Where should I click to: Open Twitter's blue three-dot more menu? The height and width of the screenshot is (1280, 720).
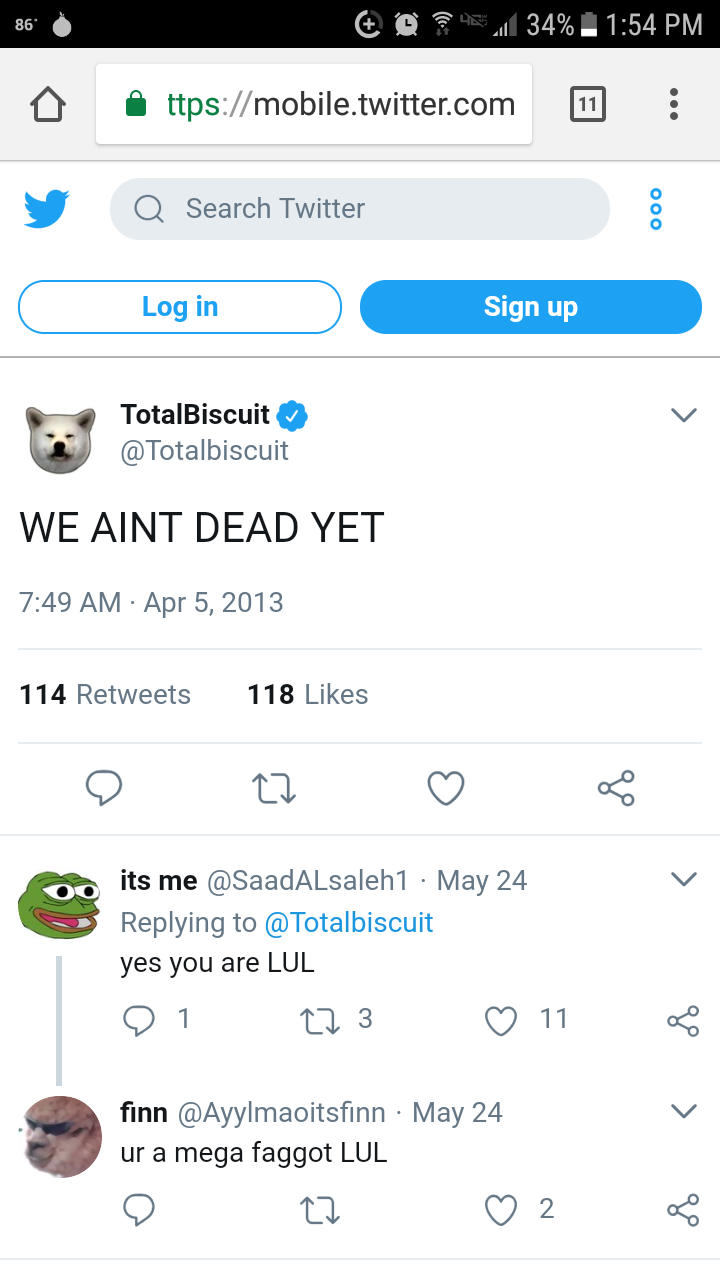click(x=656, y=209)
